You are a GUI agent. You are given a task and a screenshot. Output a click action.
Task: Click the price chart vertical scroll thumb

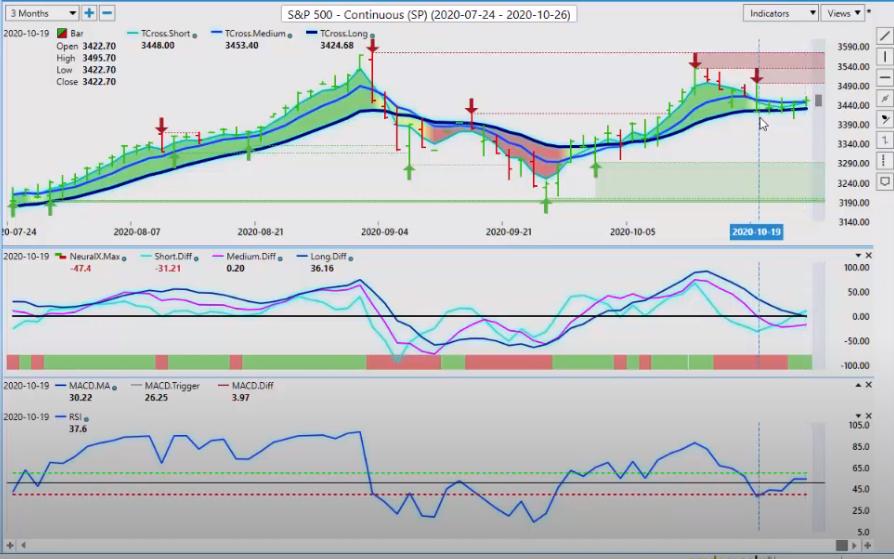click(819, 100)
